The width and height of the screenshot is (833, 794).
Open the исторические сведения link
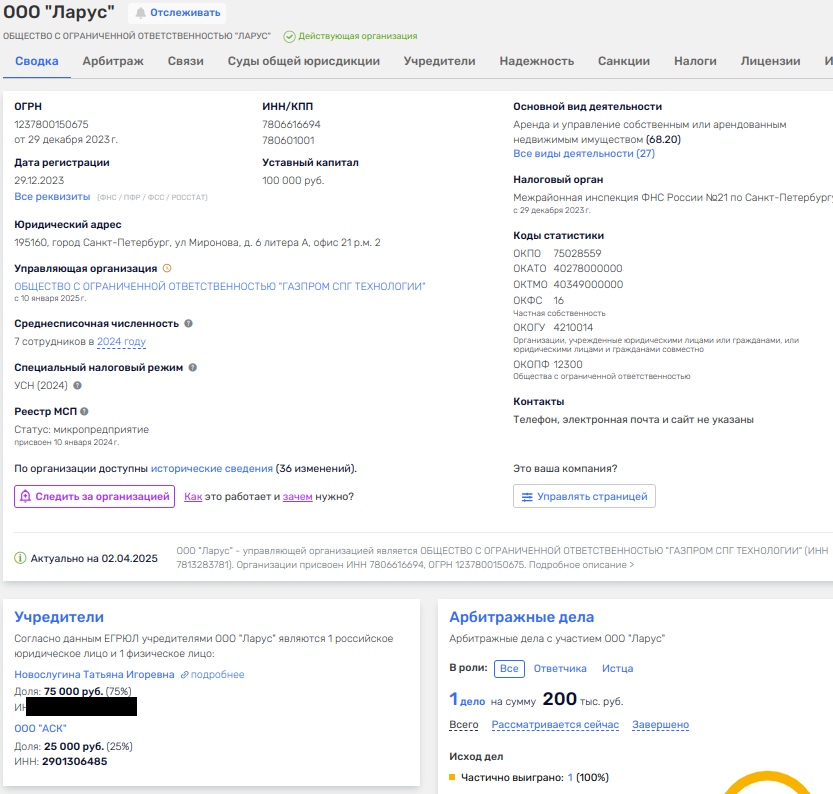[212, 468]
